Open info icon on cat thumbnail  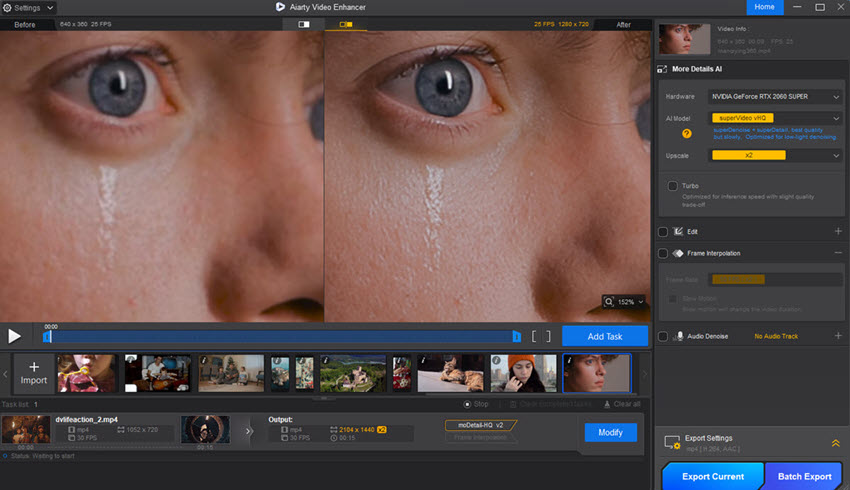(423, 360)
